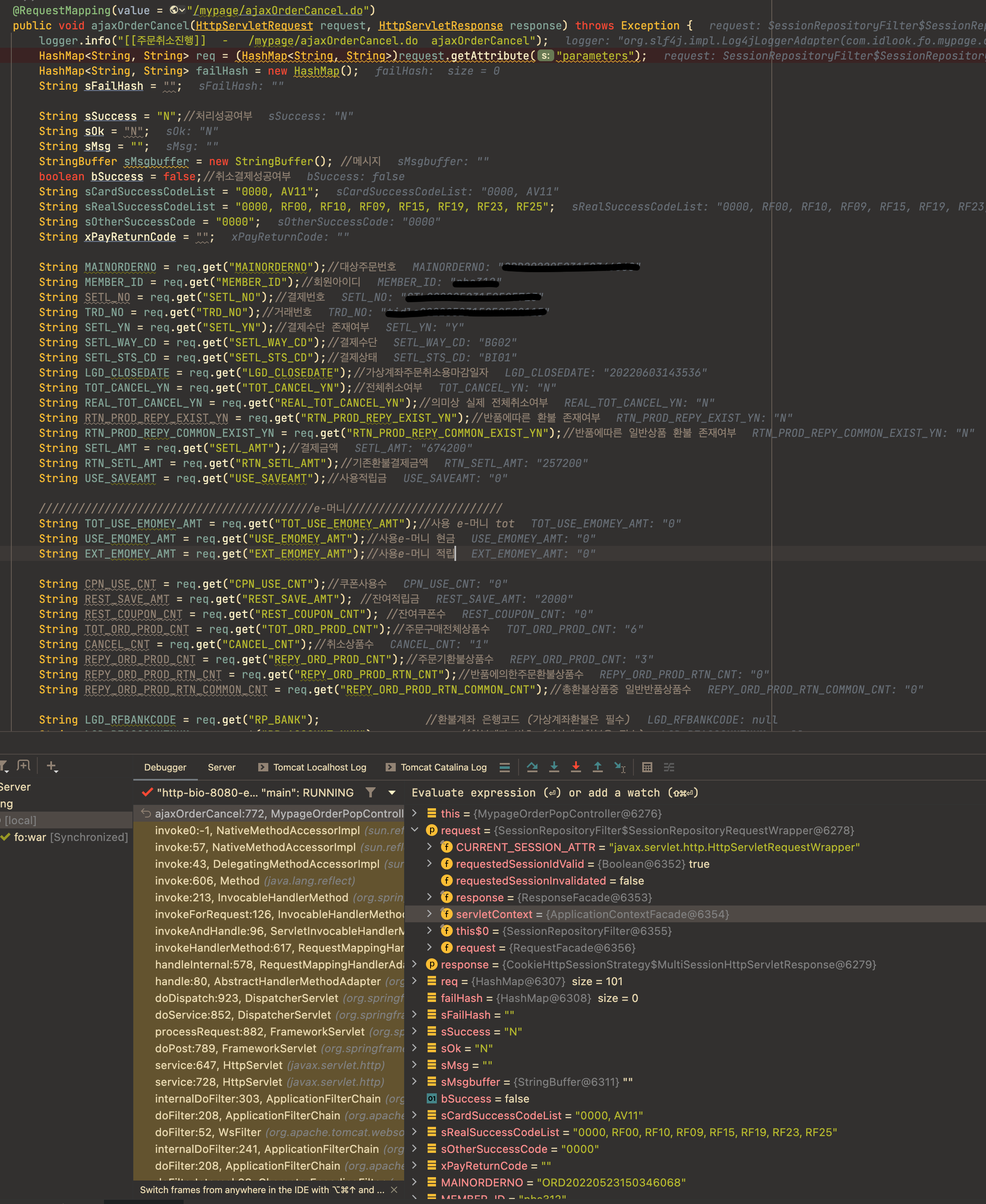Open the Evaluate Expression calculator icon

647,767
